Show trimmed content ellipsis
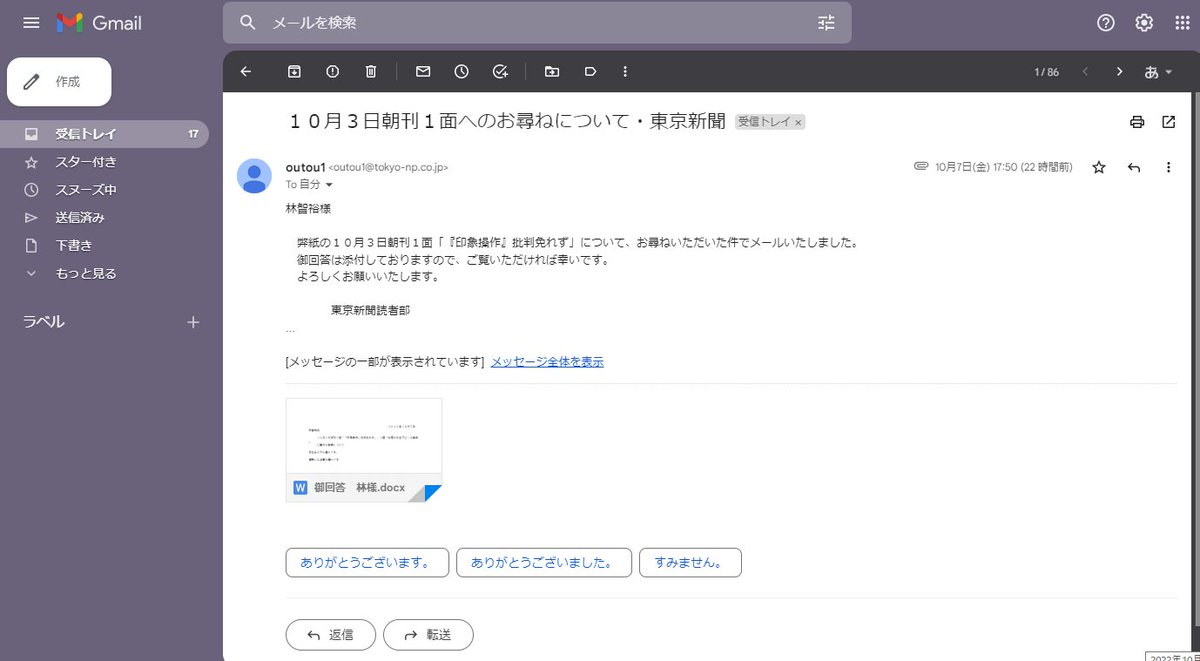 (x=290, y=331)
